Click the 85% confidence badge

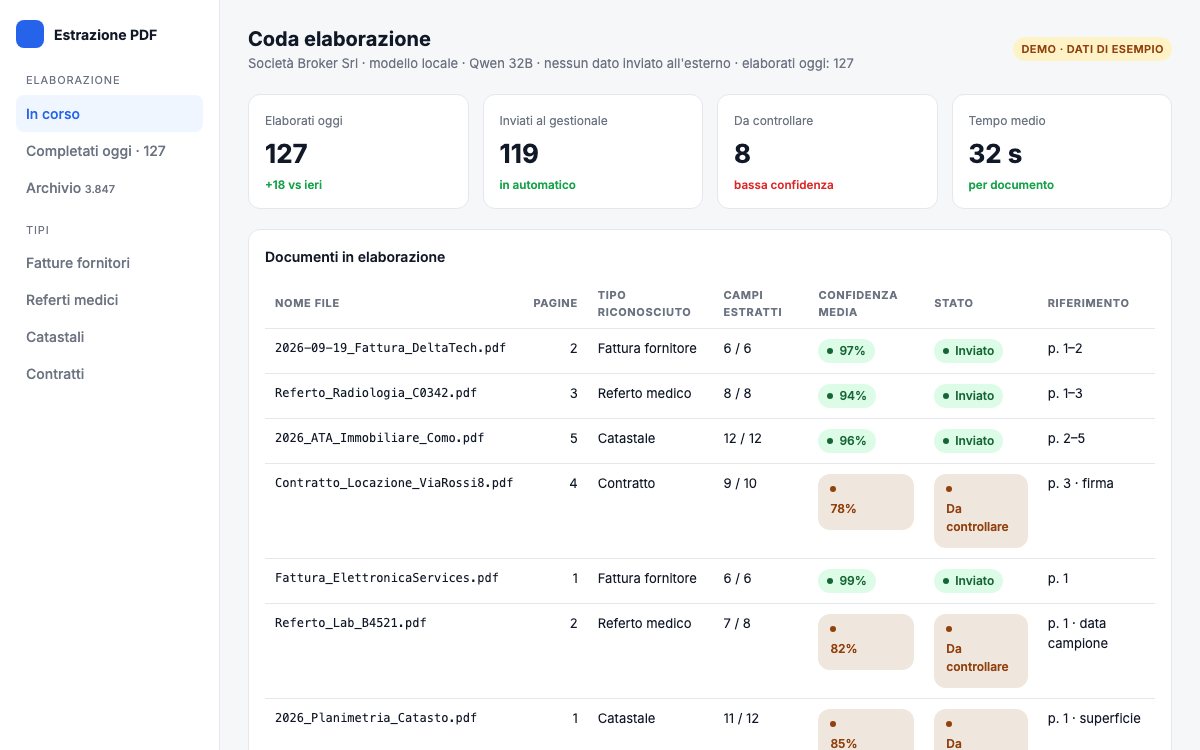coord(866,732)
